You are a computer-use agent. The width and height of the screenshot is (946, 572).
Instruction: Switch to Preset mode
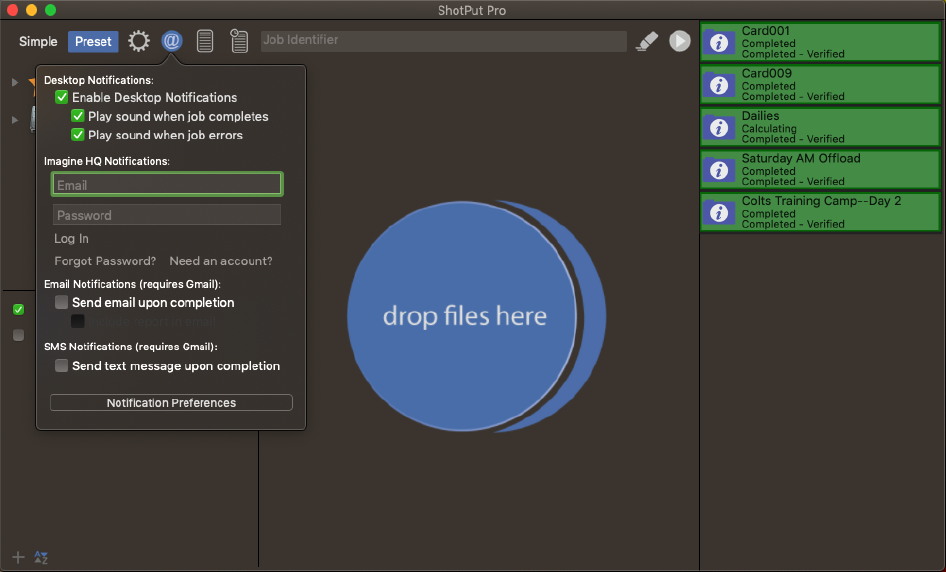point(93,42)
